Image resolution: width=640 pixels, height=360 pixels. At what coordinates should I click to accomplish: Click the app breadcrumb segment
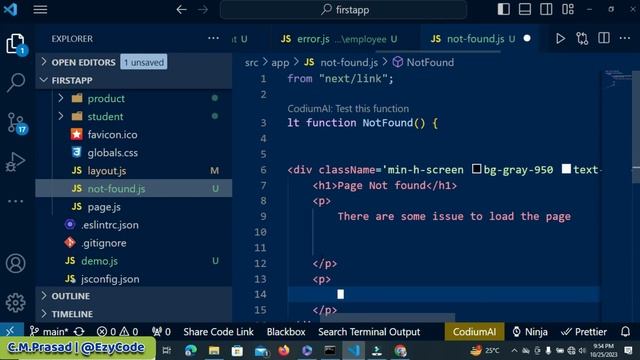[x=280, y=62]
